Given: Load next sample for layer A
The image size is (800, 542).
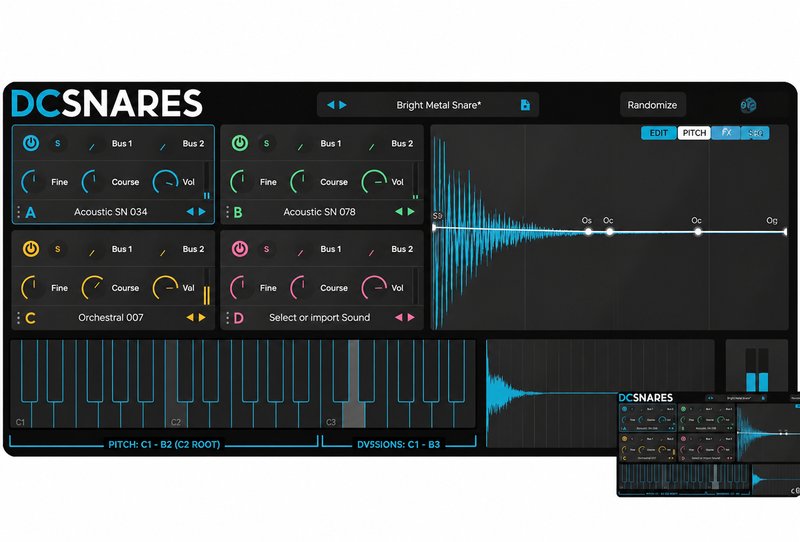Looking at the screenshot, I should 202,211.
